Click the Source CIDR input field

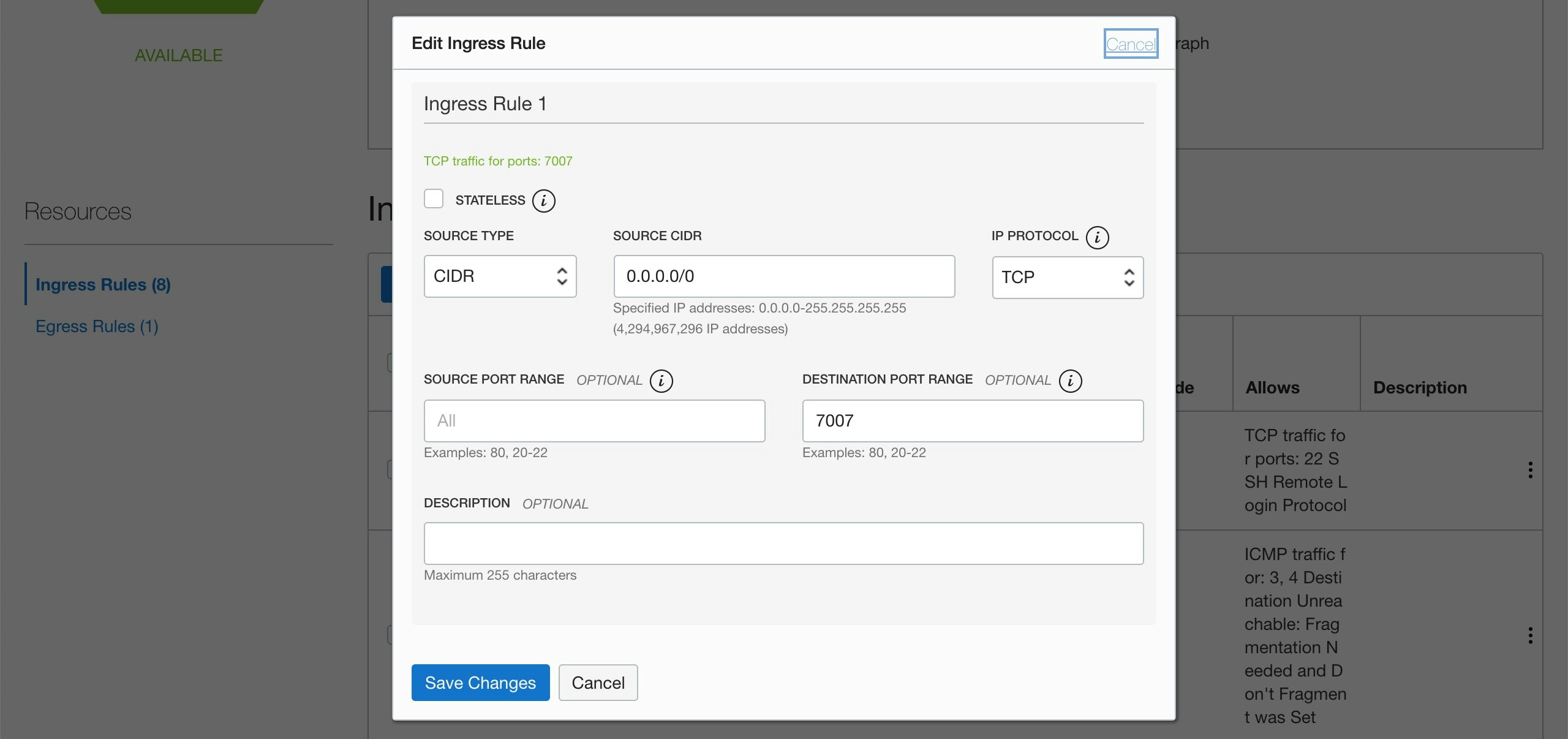783,276
